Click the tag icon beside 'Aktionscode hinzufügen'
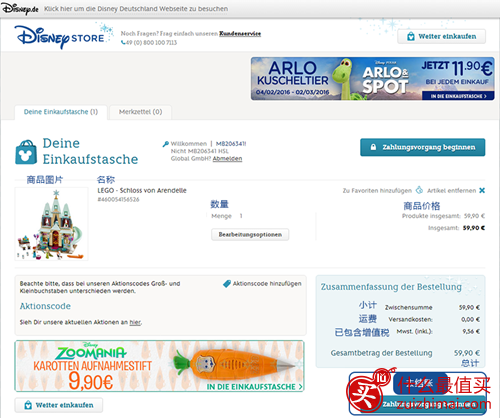 [x=227, y=284]
